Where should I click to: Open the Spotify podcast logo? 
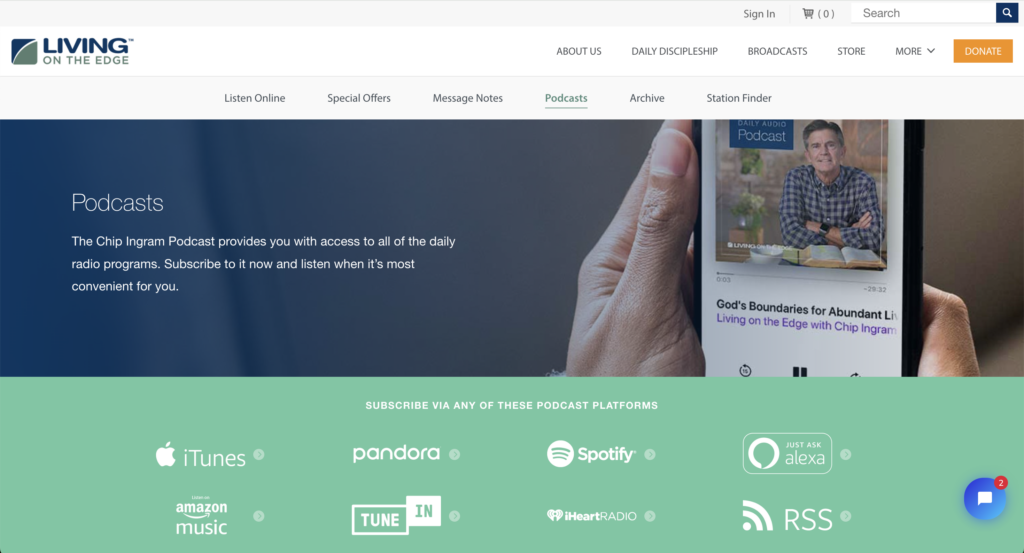591,454
